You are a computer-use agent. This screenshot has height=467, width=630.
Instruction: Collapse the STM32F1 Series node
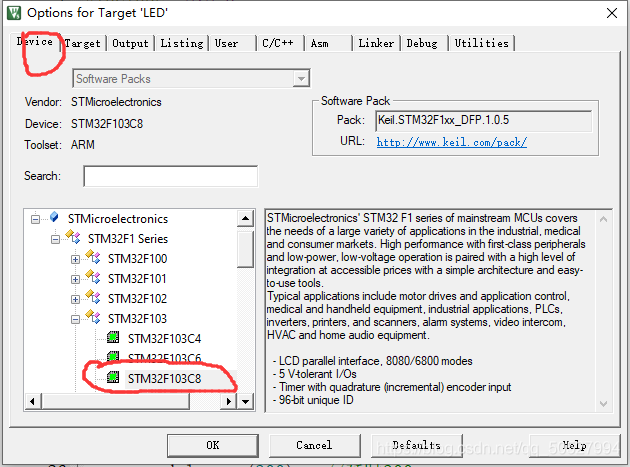point(55,240)
